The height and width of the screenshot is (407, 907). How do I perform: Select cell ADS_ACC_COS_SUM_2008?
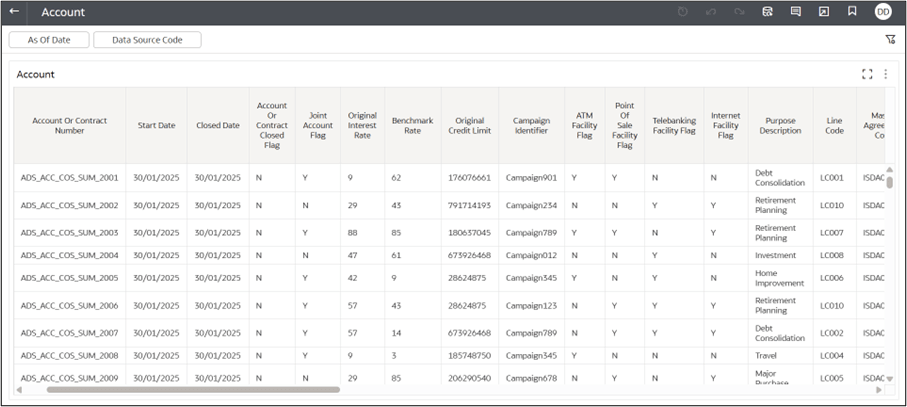(x=69, y=356)
